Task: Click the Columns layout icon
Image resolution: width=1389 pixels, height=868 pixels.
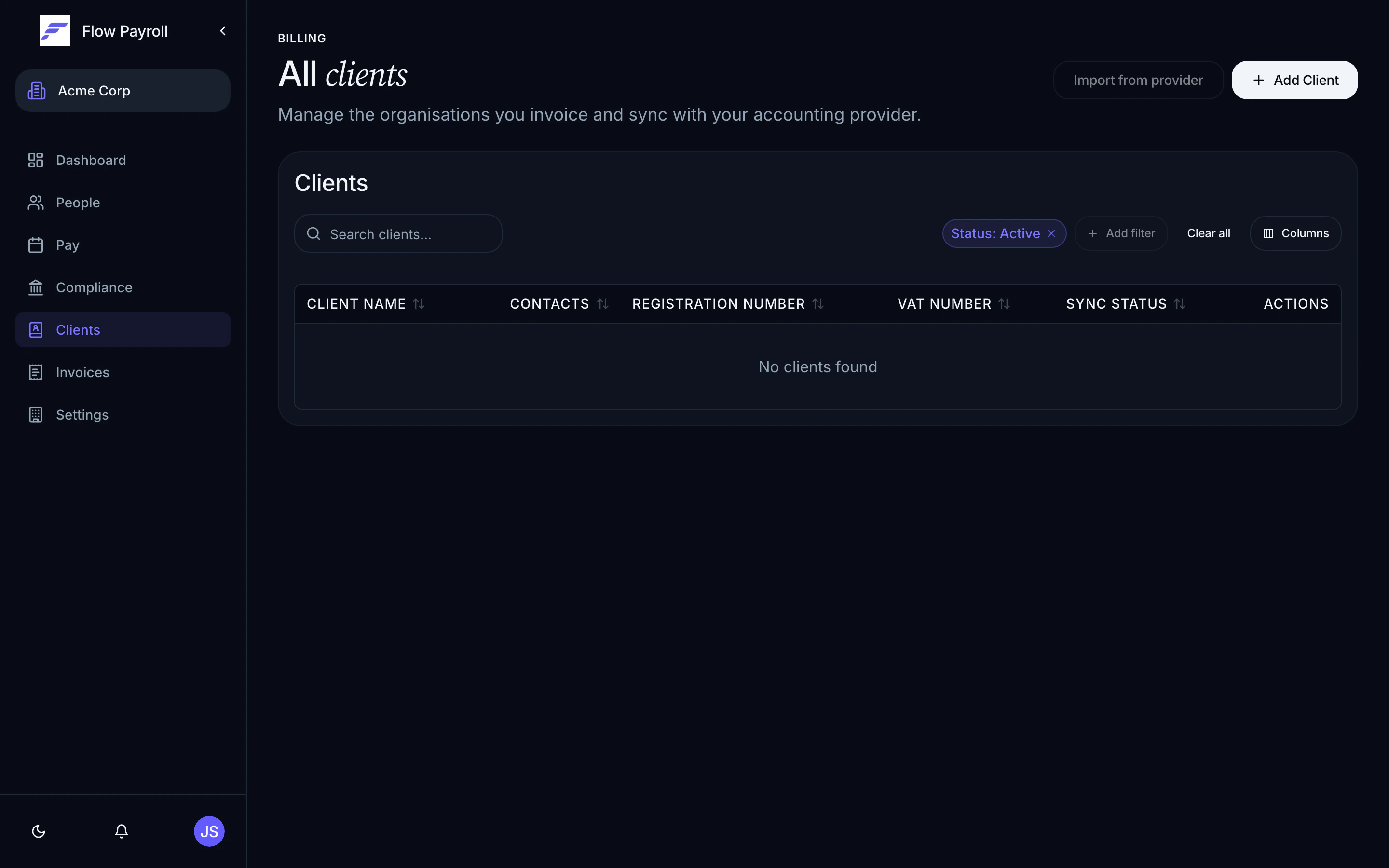Action: click(1268, 234)
